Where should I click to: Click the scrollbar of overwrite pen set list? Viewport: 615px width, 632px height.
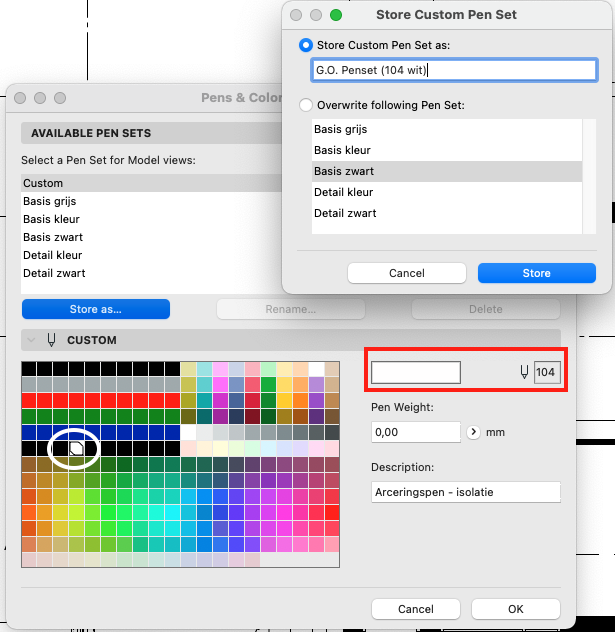(x=589, y=176)
